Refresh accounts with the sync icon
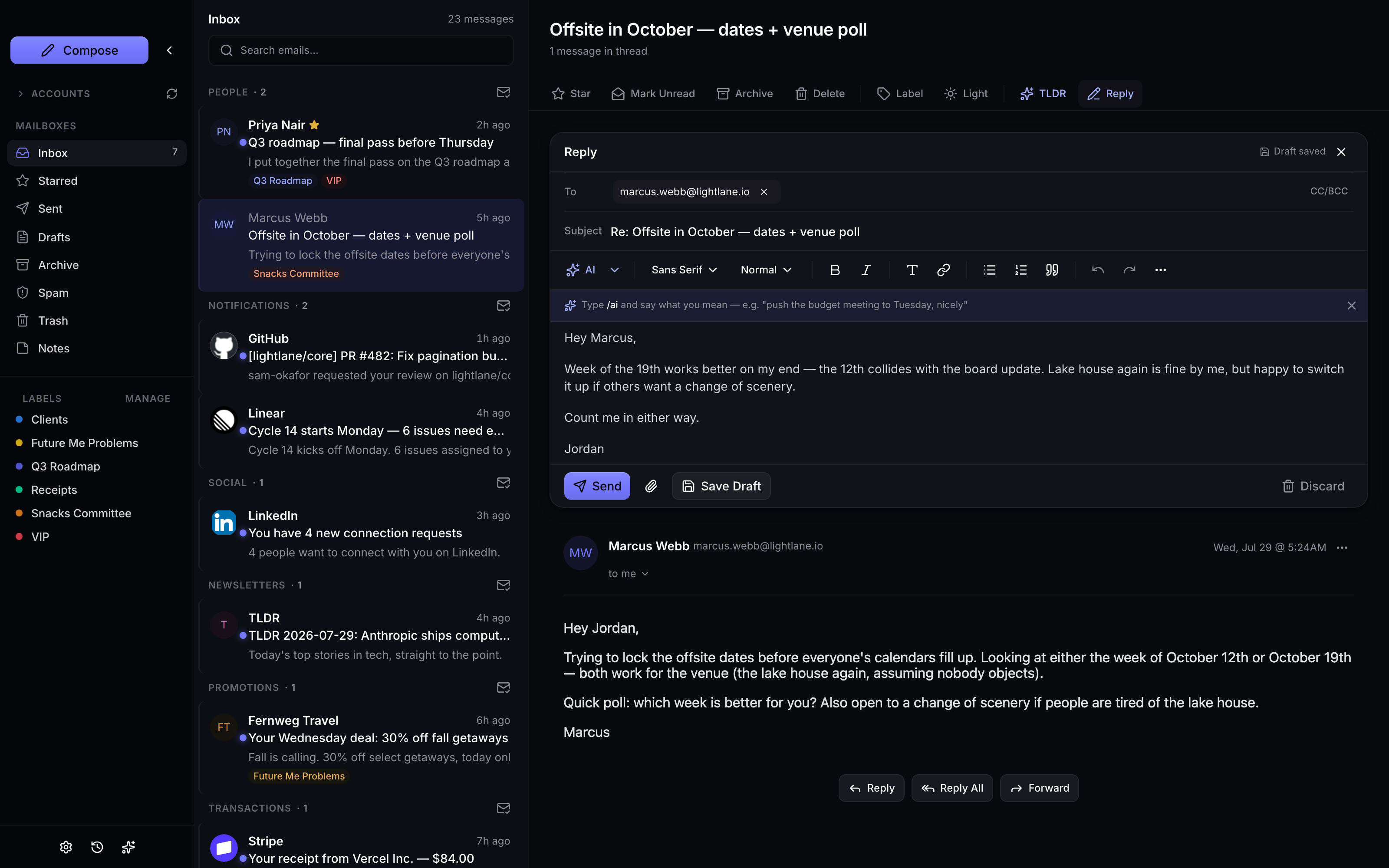 point(171,94)
